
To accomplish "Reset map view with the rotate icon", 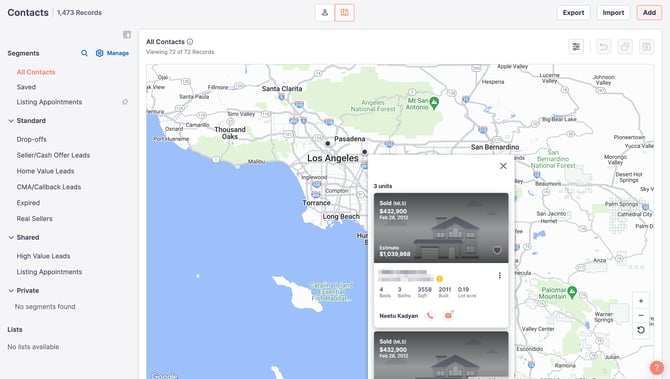I will coord(641,330).
